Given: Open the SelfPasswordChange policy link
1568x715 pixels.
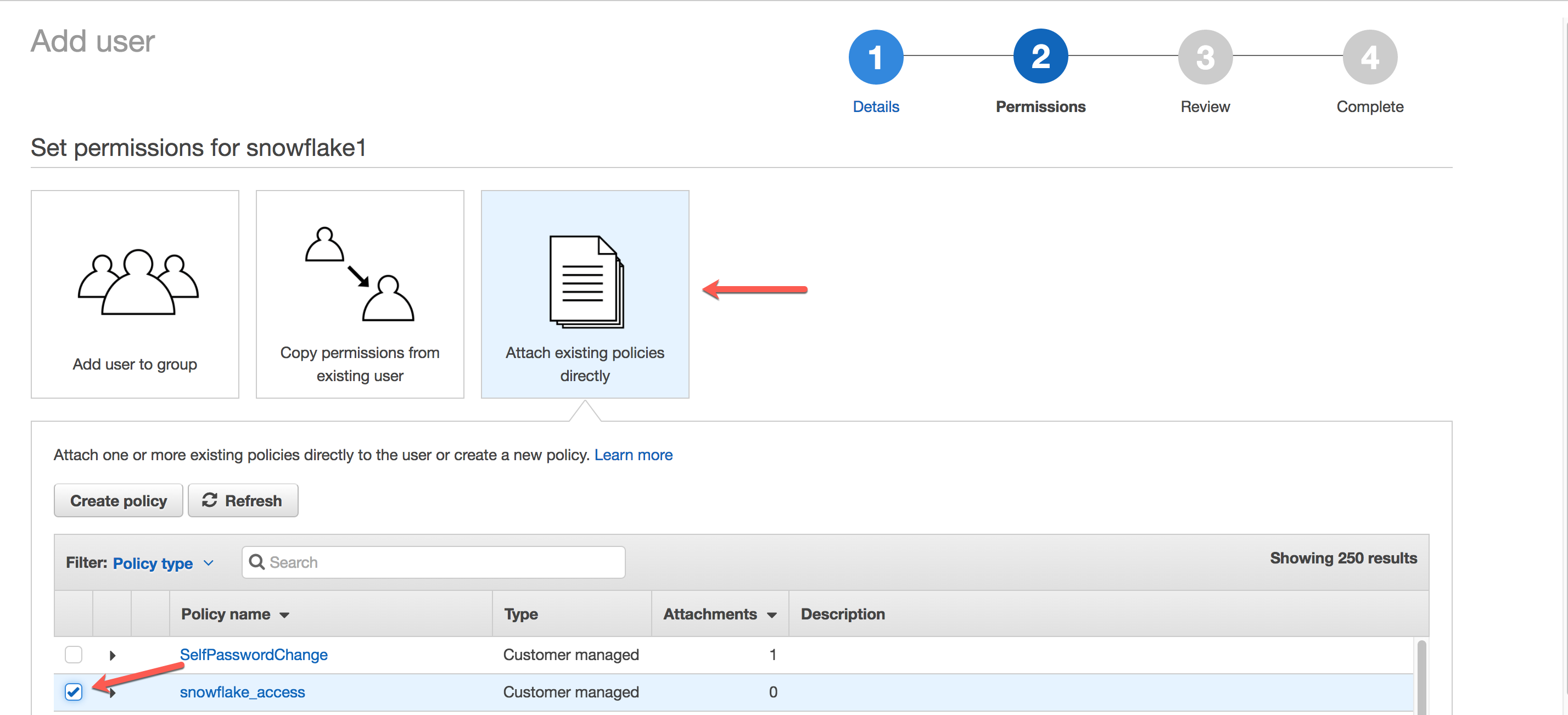Looking at the screenshot, I should pyautogui.click(x=254, y=655).
